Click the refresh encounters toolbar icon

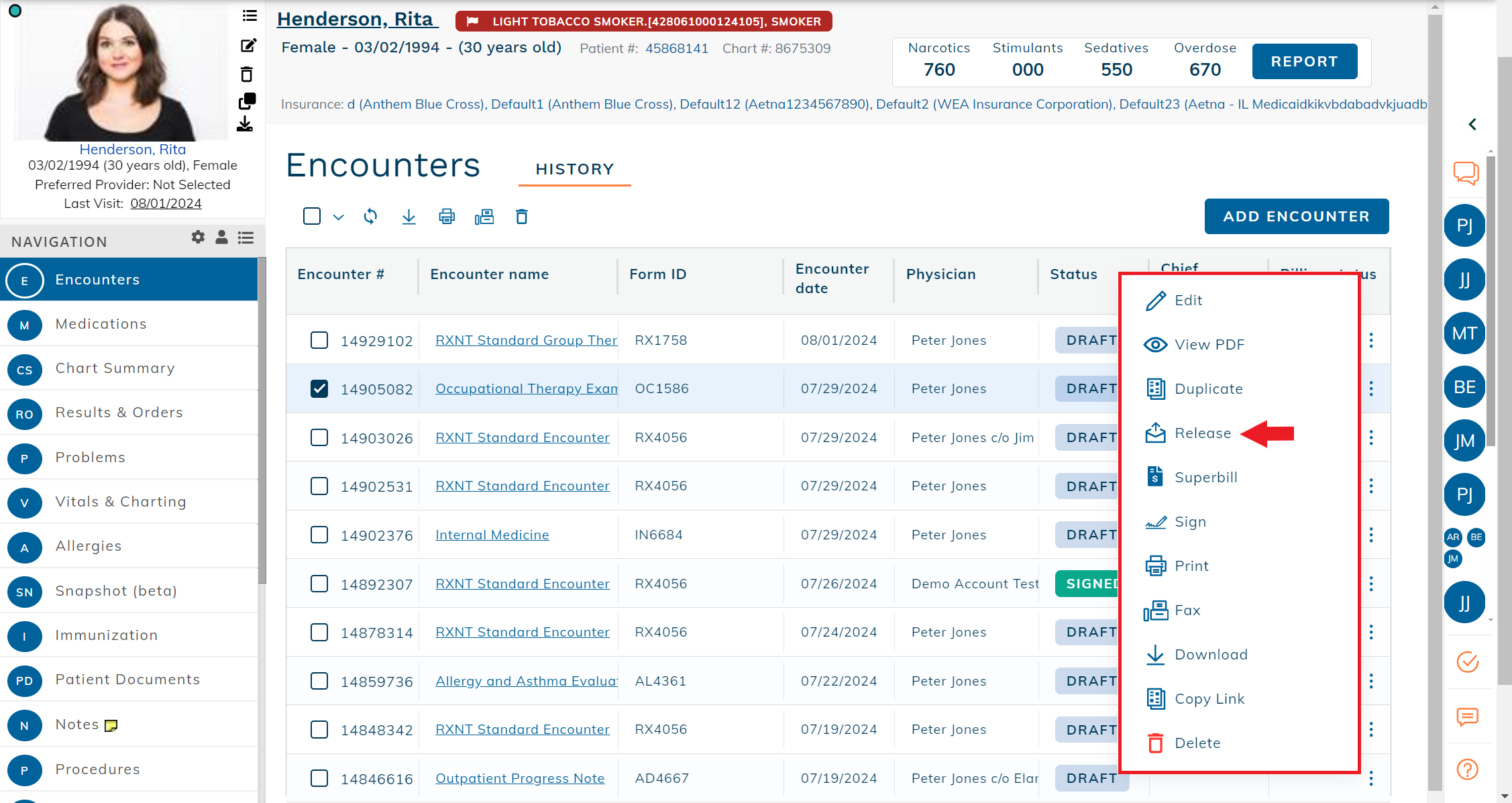(370, 217)
